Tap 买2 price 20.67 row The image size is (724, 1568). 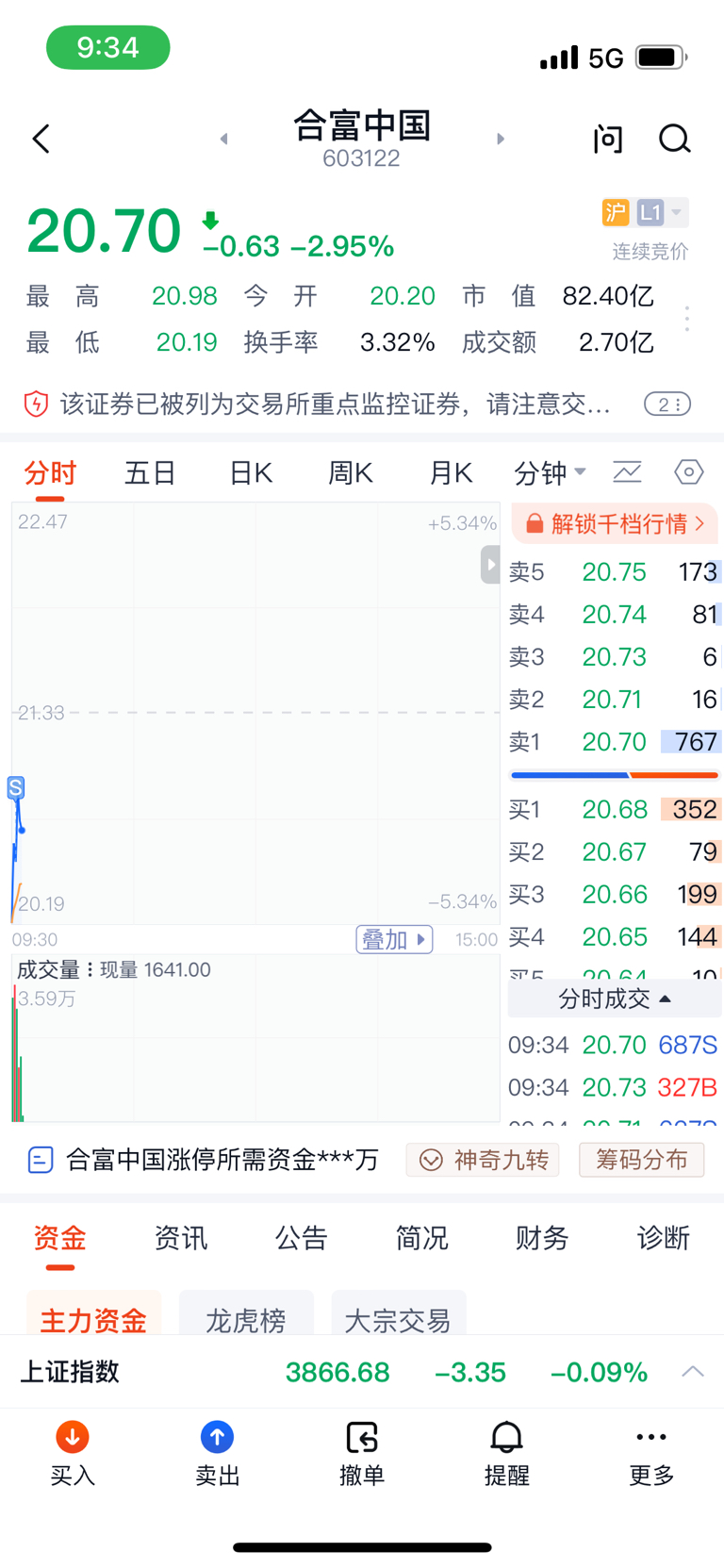pyautogui.click(x=615, y=852)
